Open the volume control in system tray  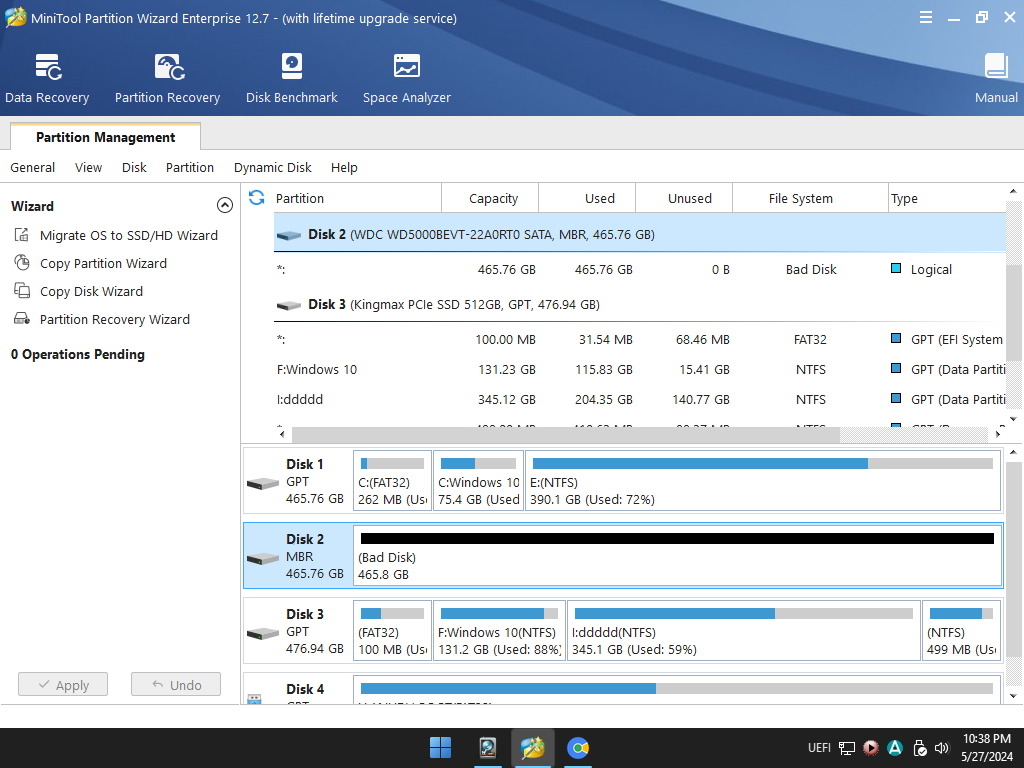(x=942, y=748)
